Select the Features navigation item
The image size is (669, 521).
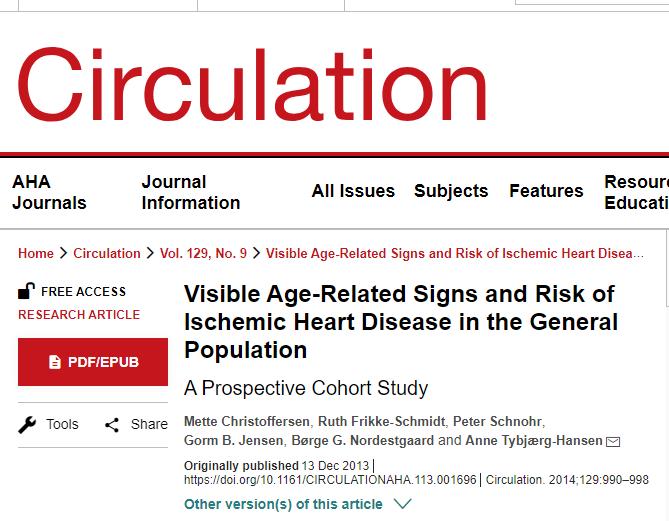tap(546, 191)
